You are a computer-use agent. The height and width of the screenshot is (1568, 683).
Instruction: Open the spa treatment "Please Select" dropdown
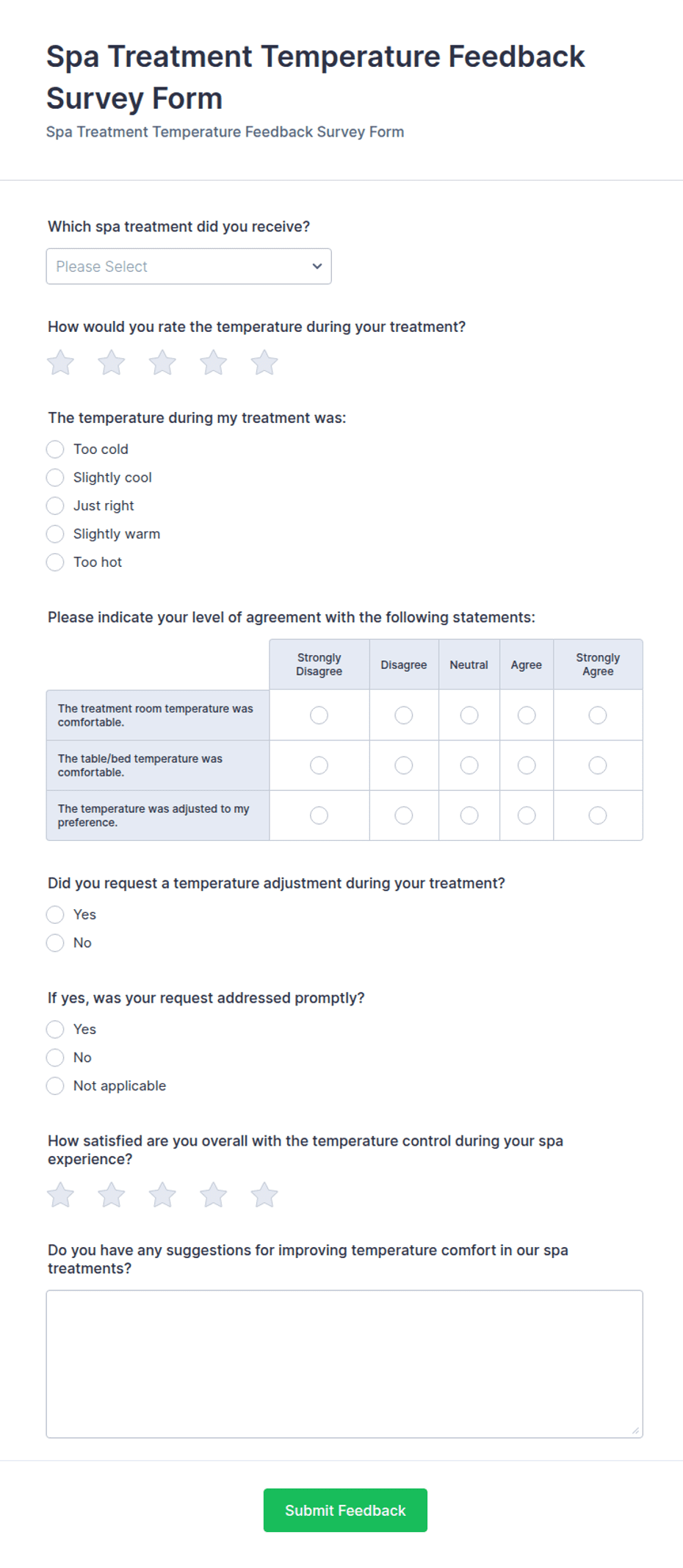tap(189, 267)
